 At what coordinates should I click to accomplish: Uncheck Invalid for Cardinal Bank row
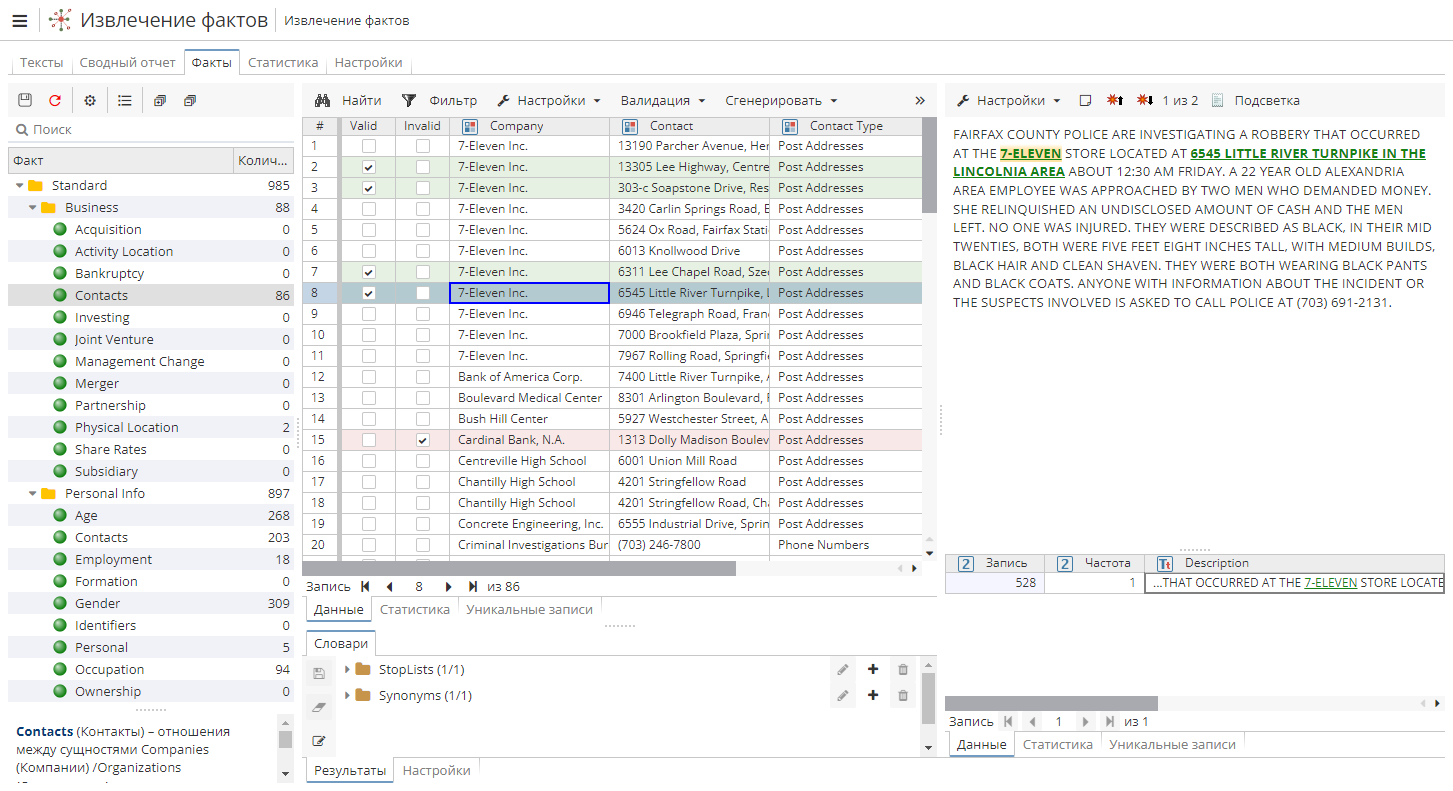click(x=423, y=440)
